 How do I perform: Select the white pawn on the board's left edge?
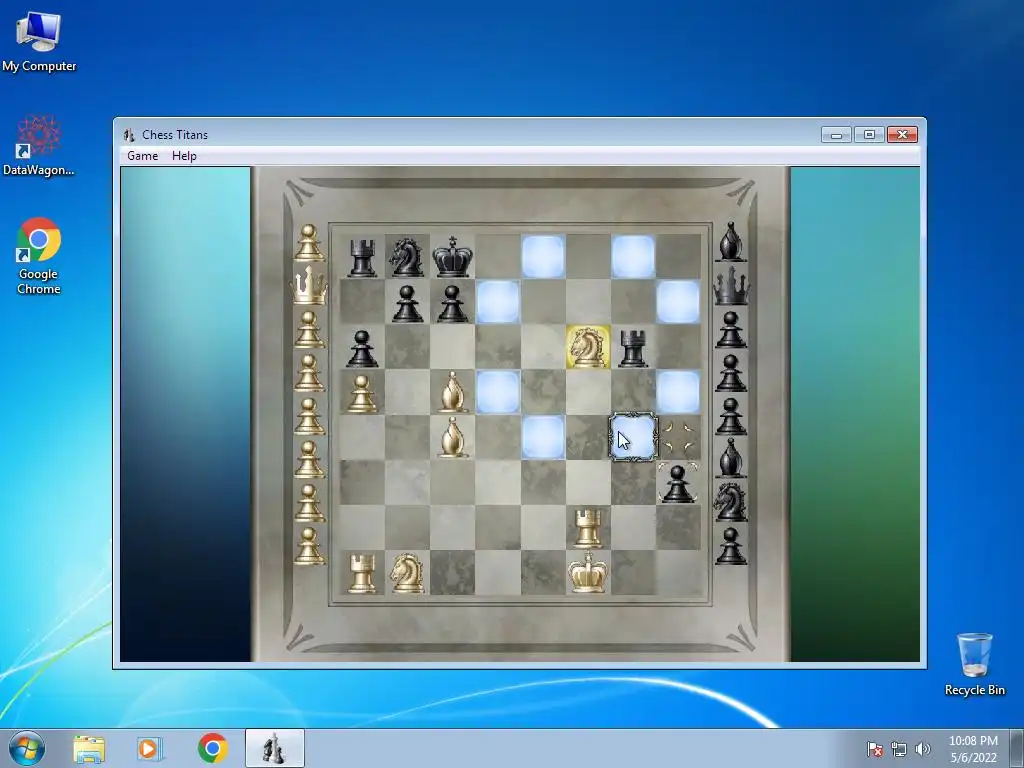click(x=362, y=394)
